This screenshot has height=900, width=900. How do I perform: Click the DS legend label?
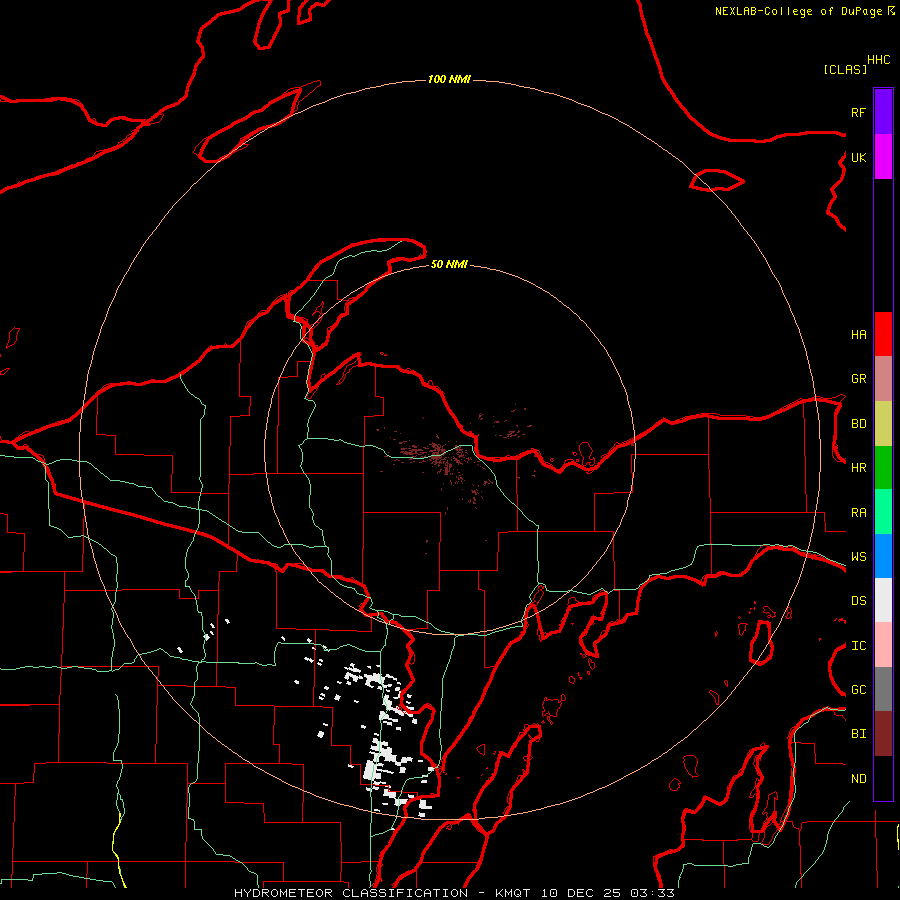pos(858,601)
